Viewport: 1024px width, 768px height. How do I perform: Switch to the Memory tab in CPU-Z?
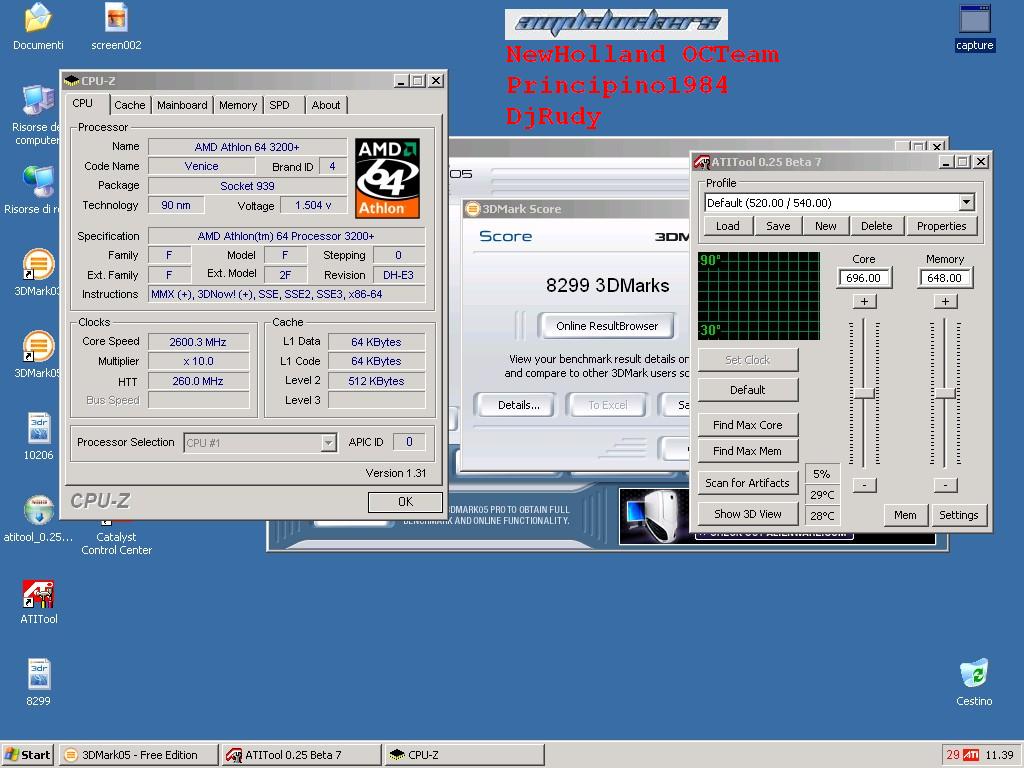pos(238,105)
